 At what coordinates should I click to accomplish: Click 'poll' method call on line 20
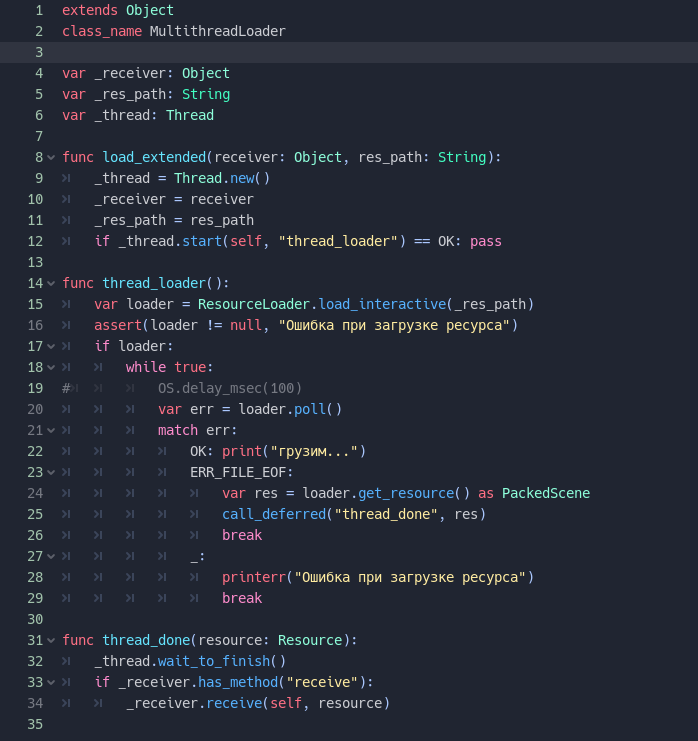coord(310,409)
